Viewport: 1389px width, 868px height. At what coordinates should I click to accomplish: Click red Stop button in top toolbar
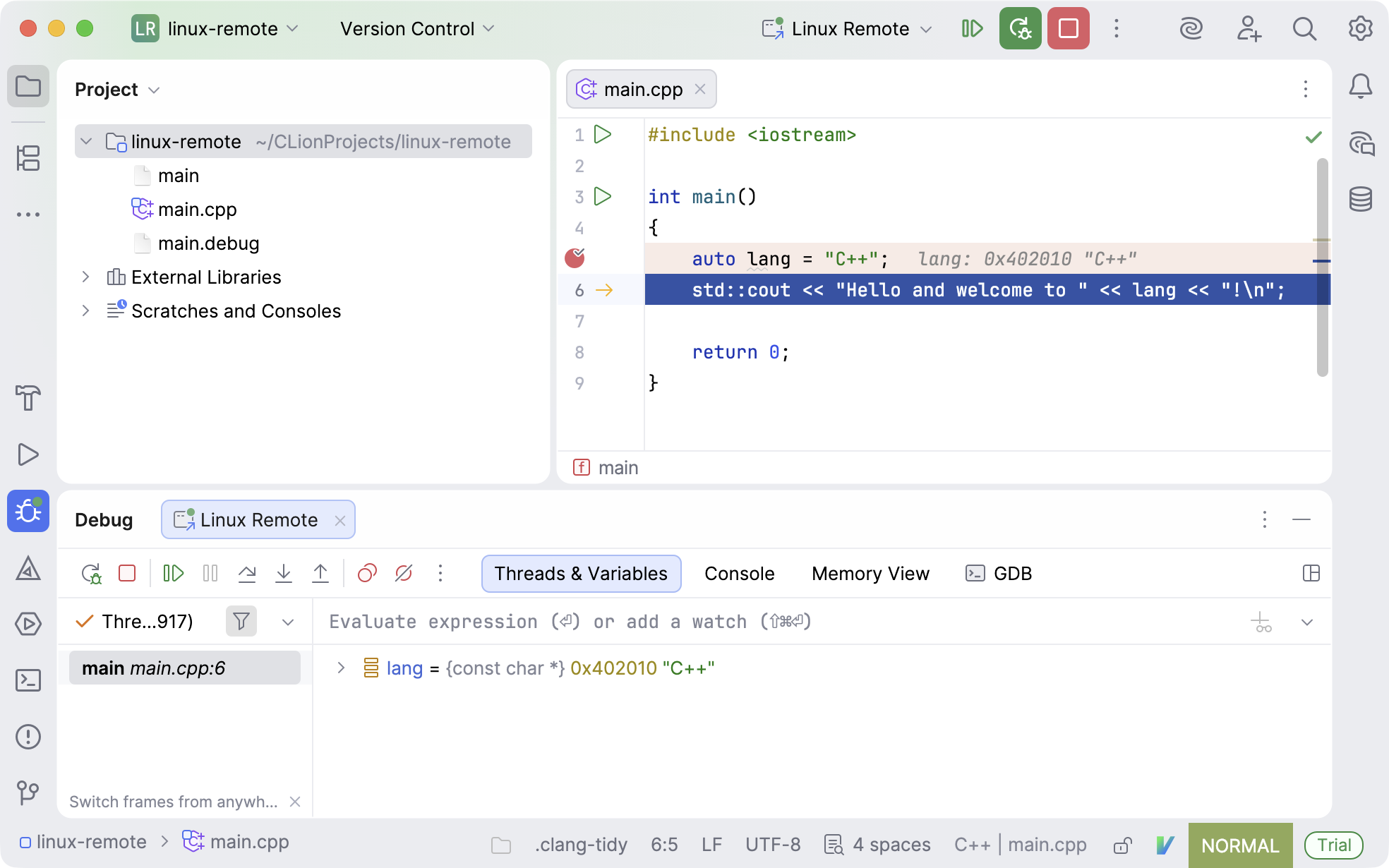1068,29
